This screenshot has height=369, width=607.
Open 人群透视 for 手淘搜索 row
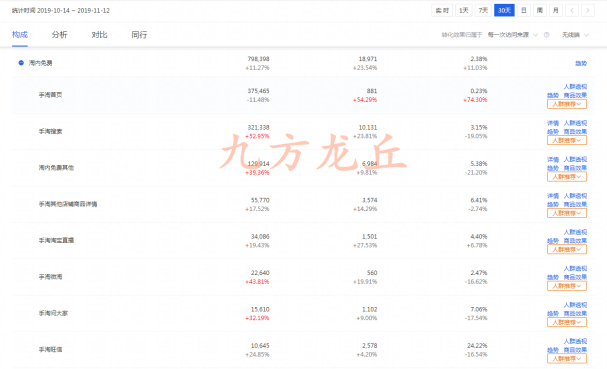coord(575,123)
